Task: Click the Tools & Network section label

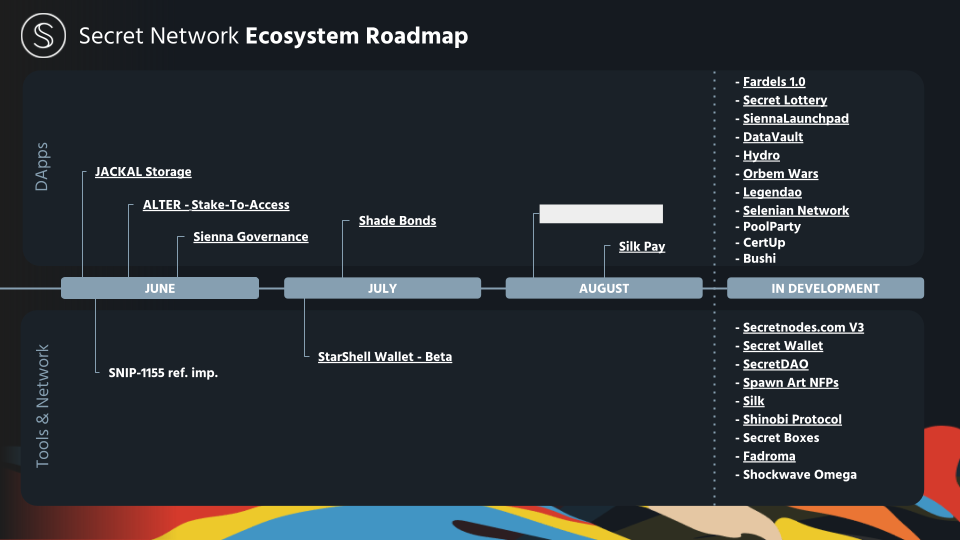Action: point(42,406)
